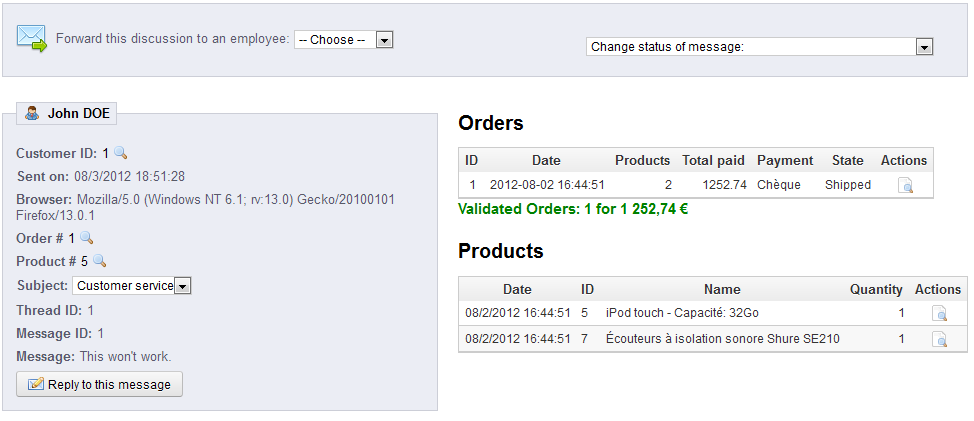Open customer details via Customer ID magnifier

coord(121,153)
